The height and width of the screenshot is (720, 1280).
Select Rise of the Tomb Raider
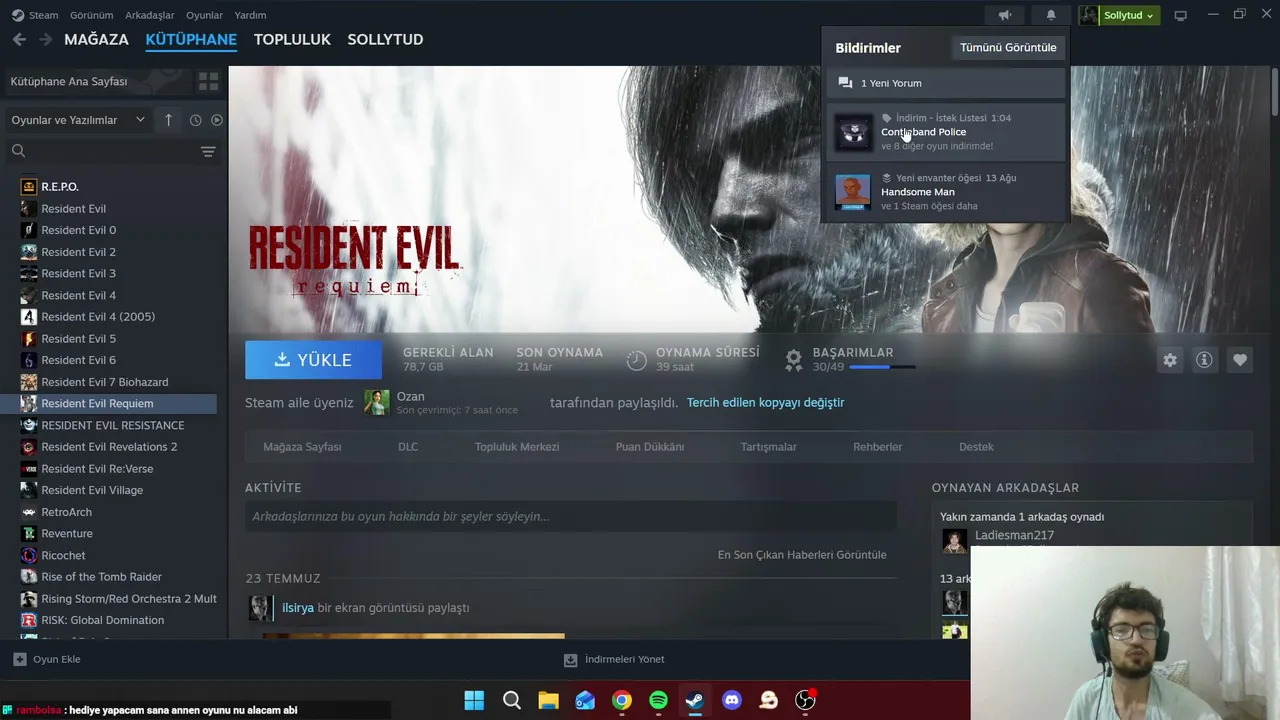(101, 577)
